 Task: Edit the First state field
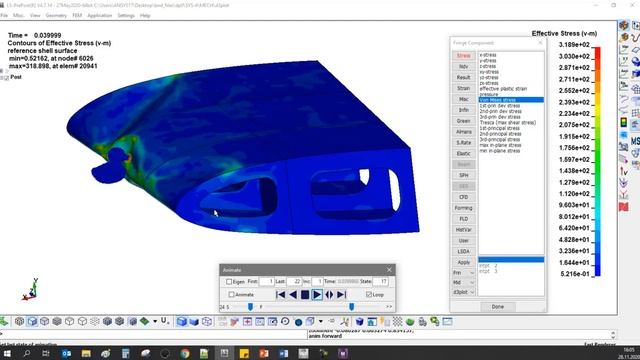[x=267, y=282]
